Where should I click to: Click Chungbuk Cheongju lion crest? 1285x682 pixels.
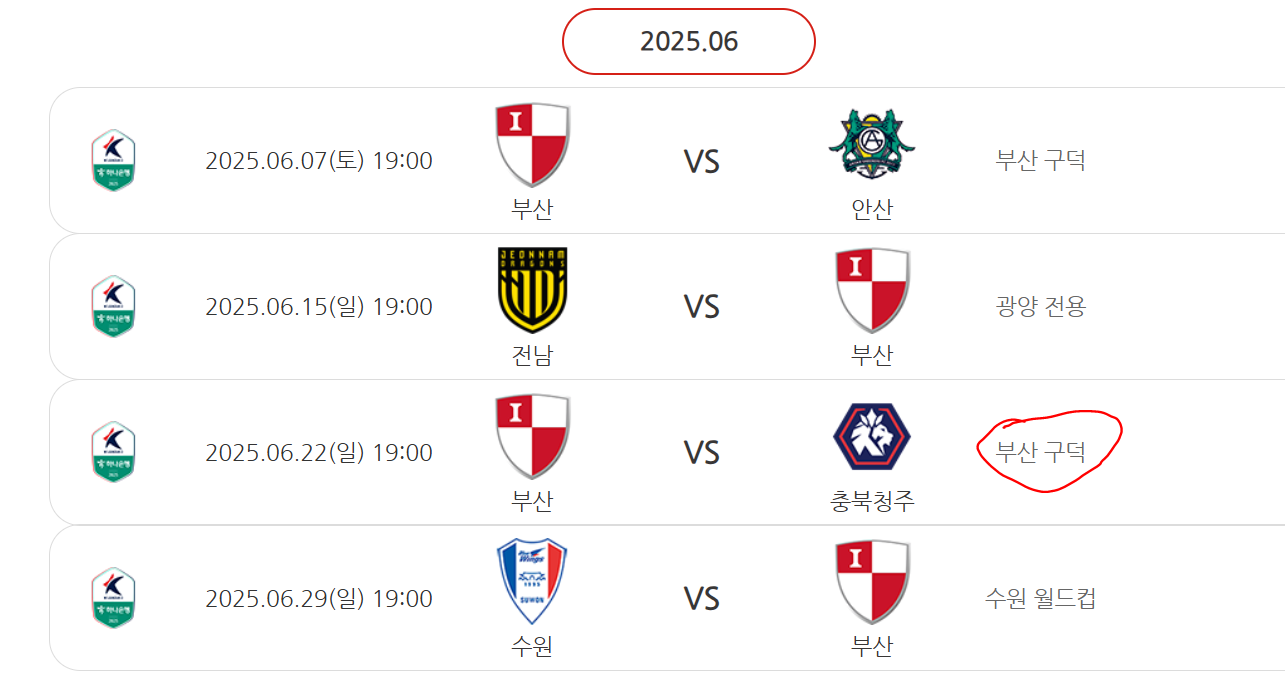(872, 436)
